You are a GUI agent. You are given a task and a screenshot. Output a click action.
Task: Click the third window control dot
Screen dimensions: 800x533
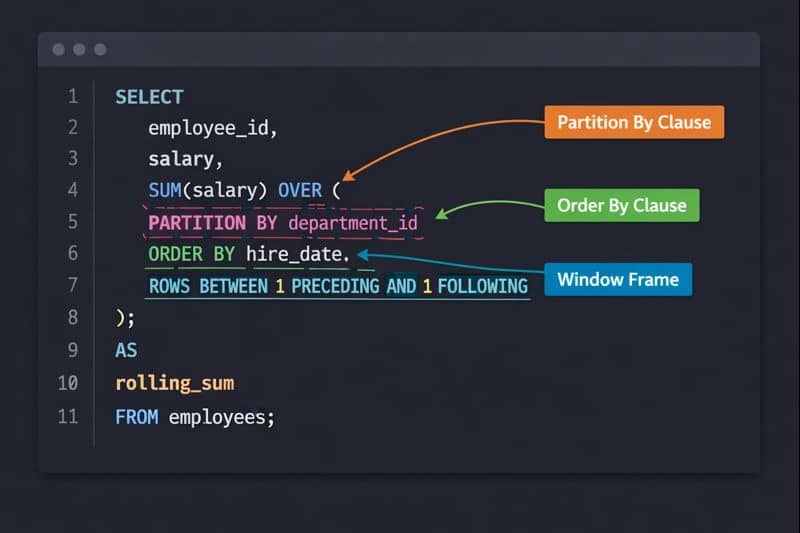pos(101,49)
